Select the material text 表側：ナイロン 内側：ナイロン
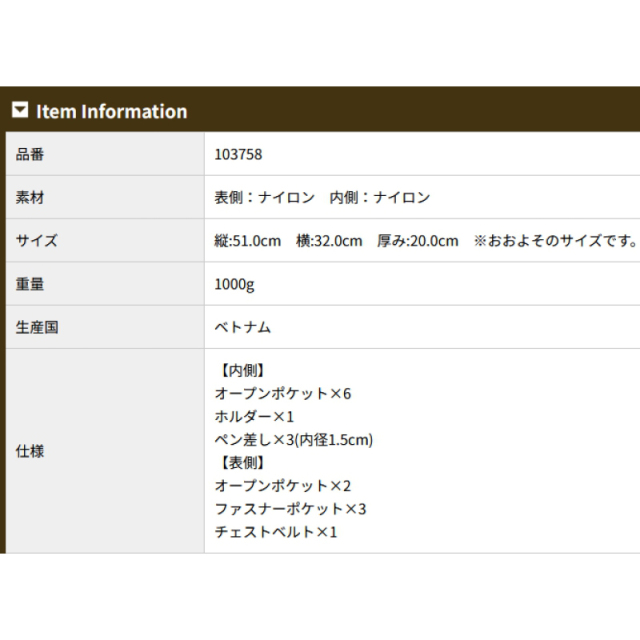 (x=322, y=198)
